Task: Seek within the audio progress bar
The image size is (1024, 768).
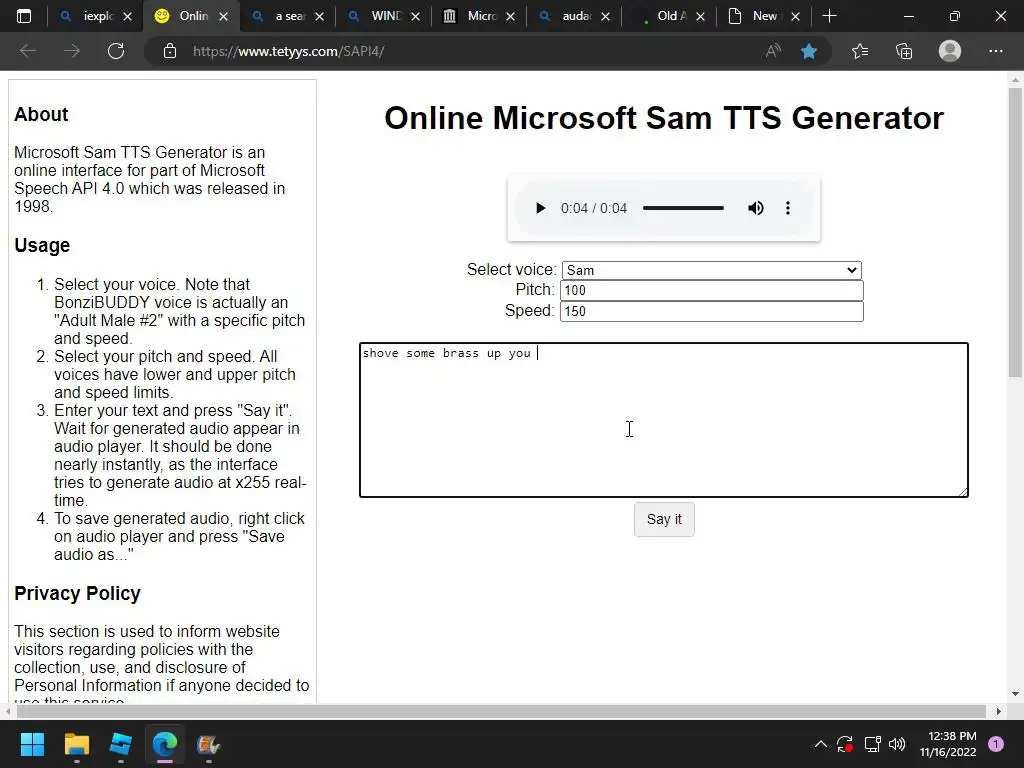Action: (683, 208)
